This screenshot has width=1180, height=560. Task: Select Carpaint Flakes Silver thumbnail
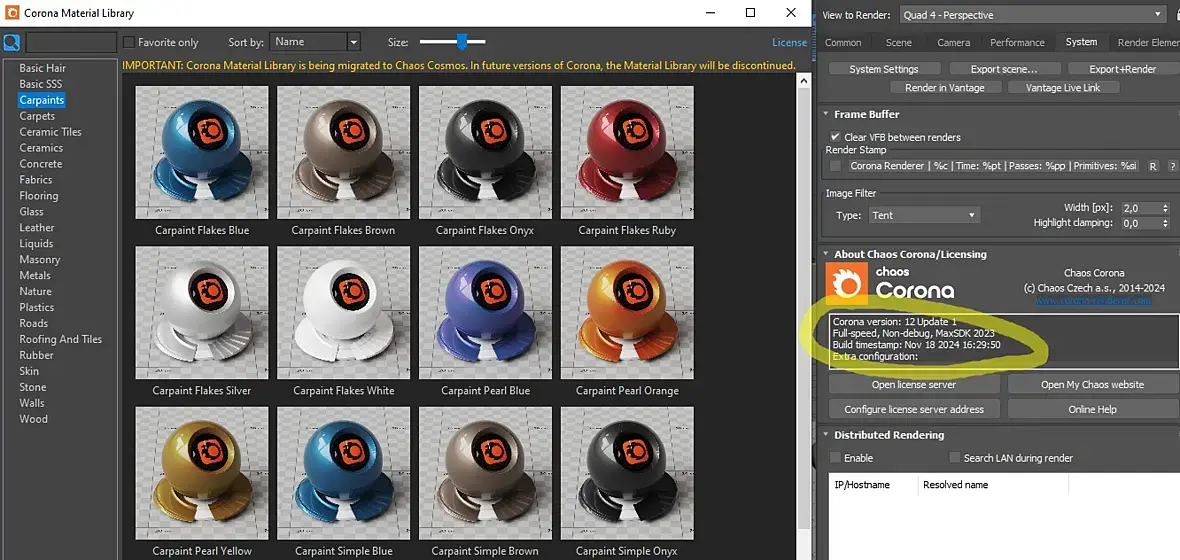click(x=202, y=312)
